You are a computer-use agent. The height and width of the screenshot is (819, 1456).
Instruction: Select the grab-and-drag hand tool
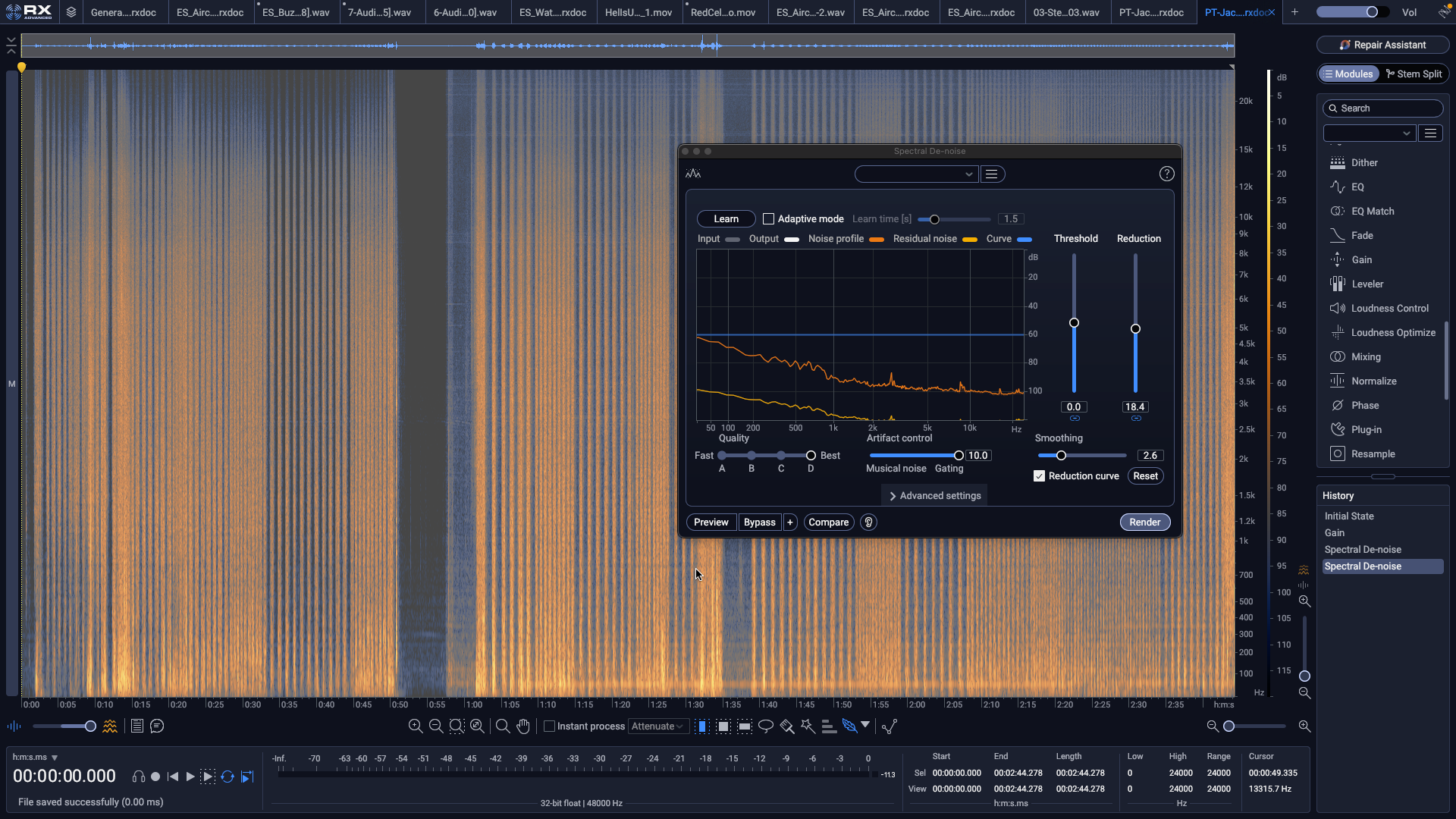(523, 726)
